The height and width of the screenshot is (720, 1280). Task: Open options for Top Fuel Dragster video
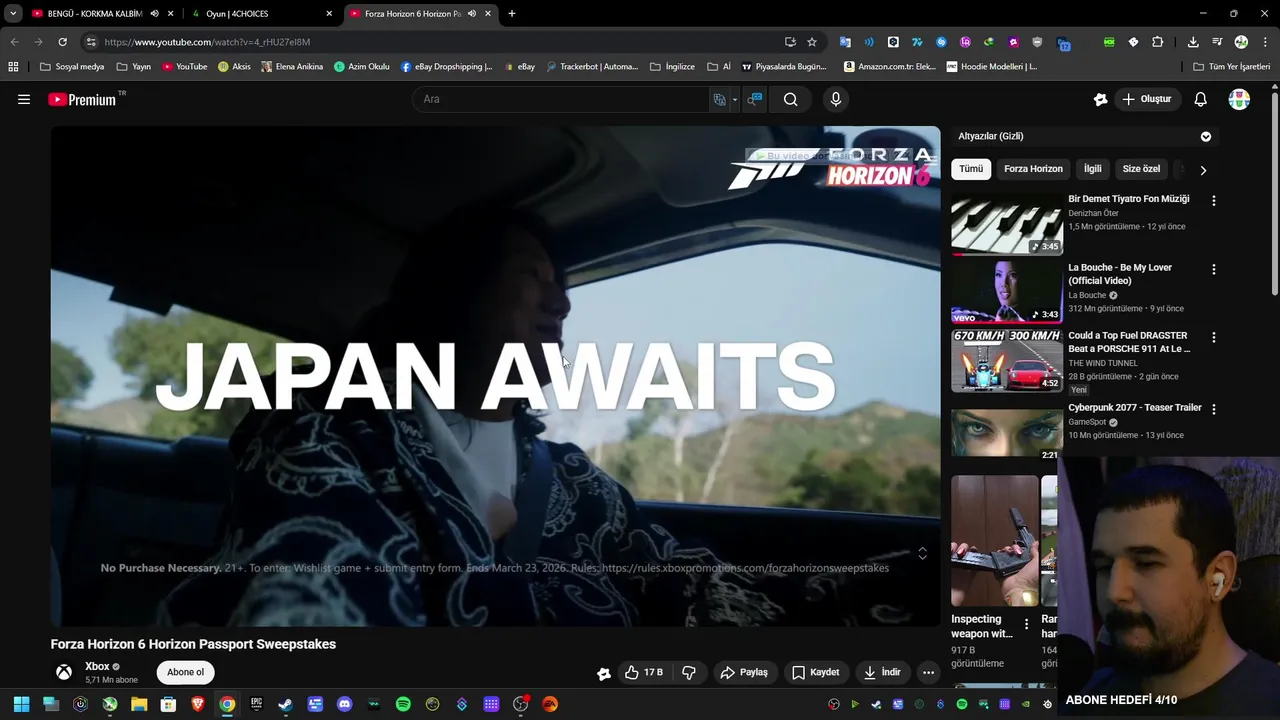pos(1213,338)
